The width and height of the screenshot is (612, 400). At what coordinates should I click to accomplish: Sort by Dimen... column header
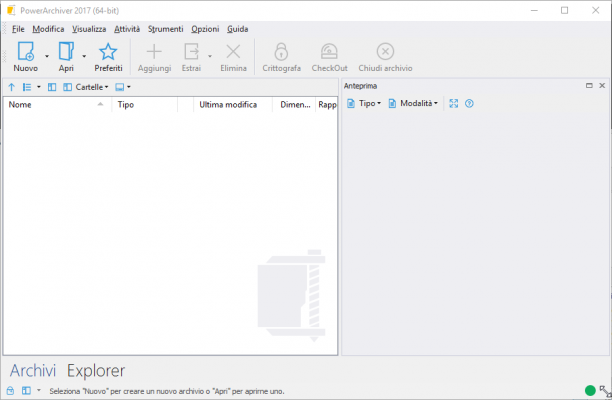tap(294, 105)
